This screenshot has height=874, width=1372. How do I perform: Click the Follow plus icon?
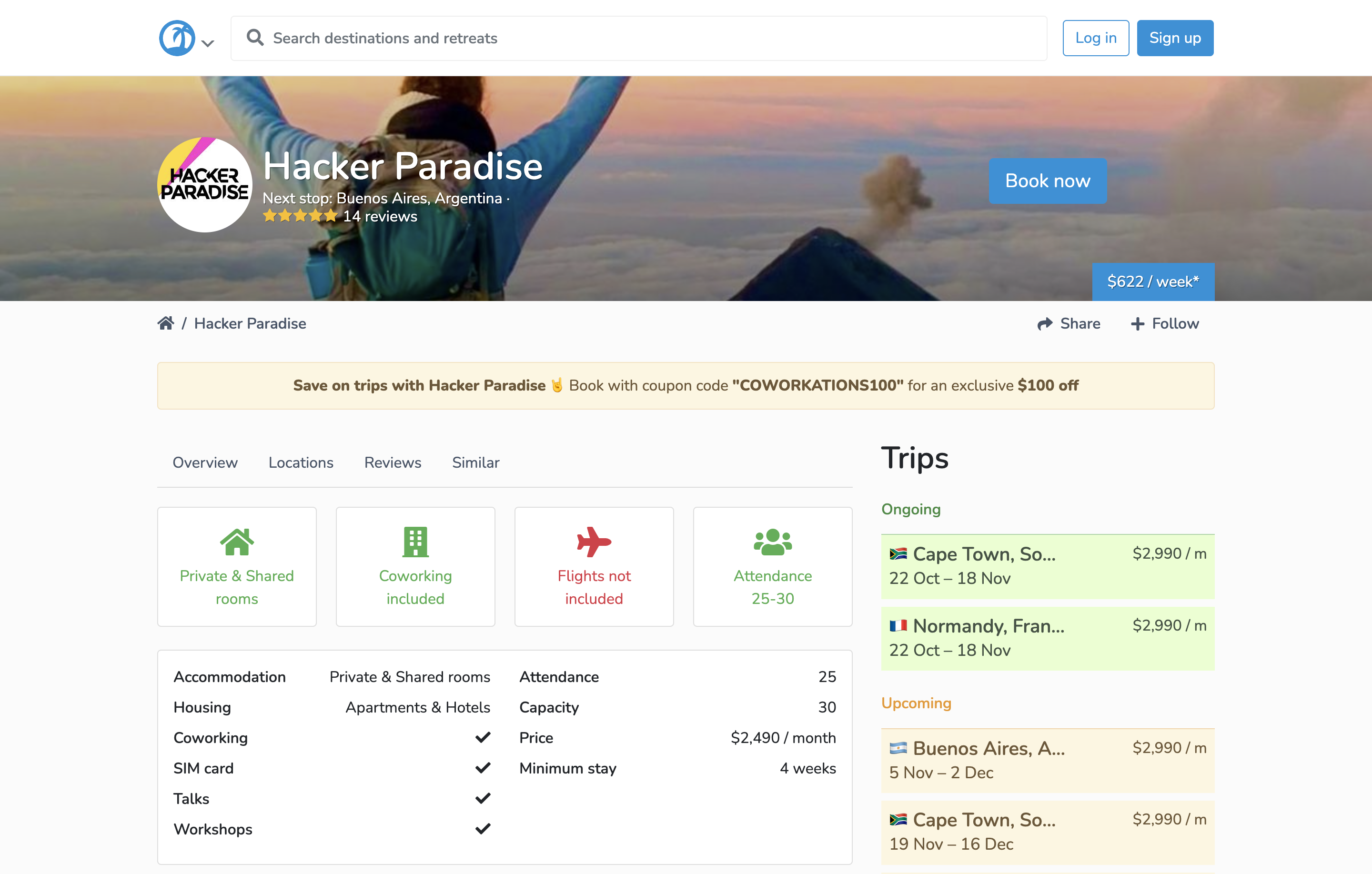click(x=1137, y=323)
